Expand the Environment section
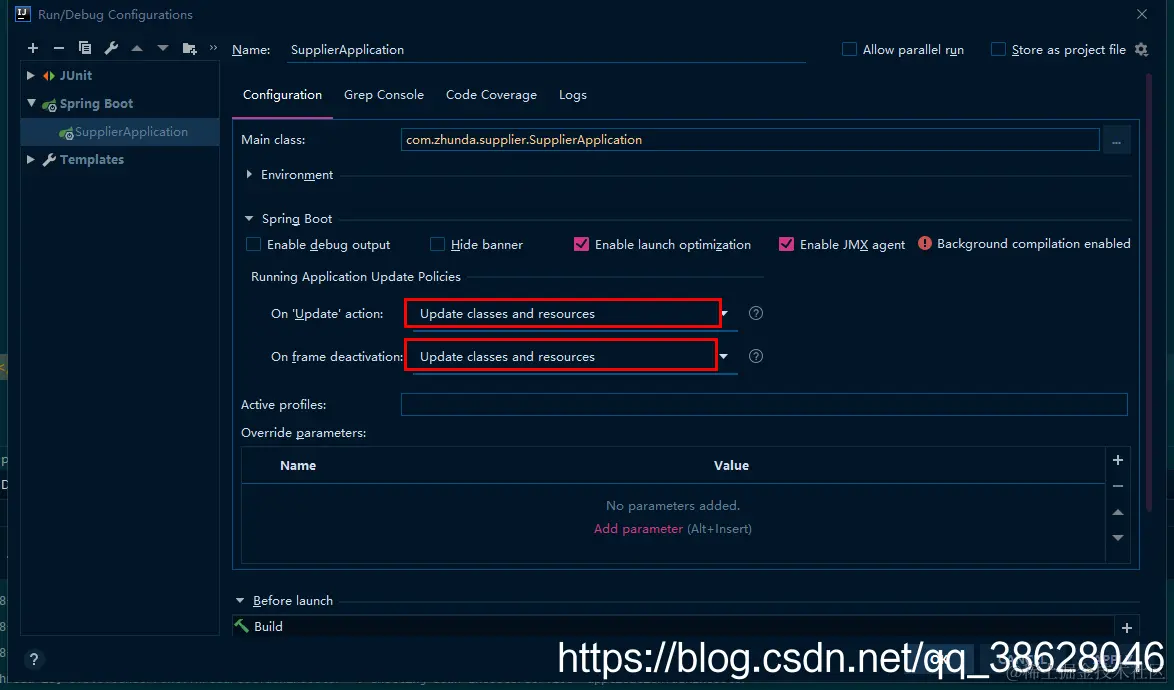Image resolution: width=1174 pixels, height=690 pixels. click(249, 174)
